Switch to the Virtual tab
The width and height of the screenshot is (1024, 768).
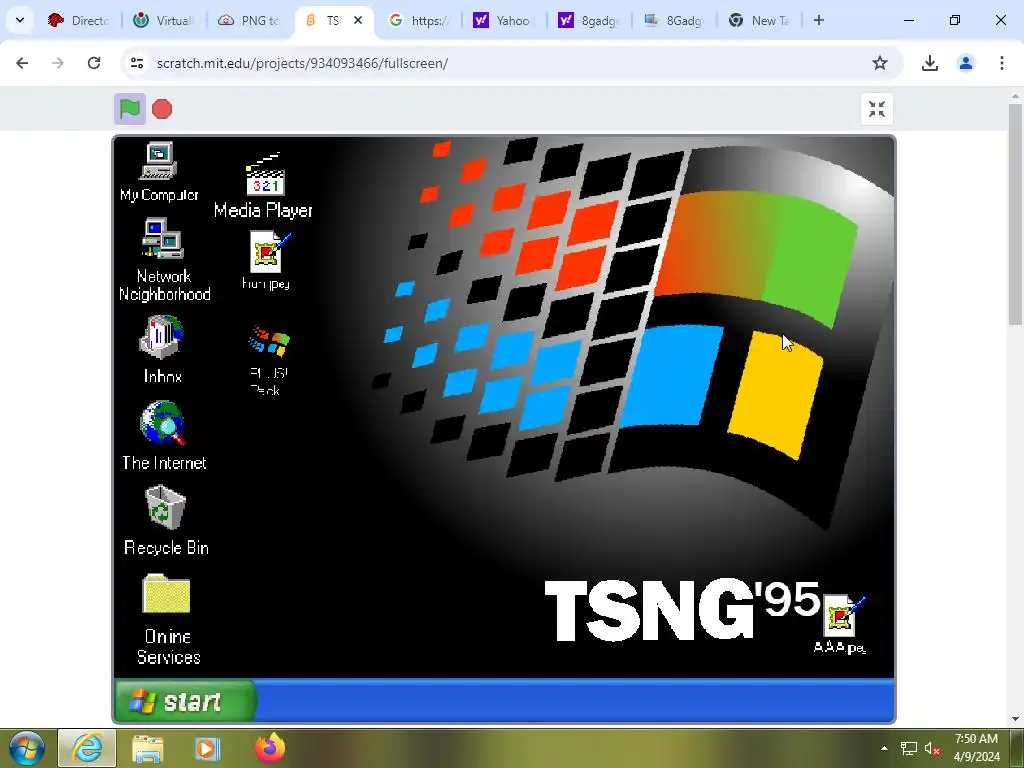point(165,20)
